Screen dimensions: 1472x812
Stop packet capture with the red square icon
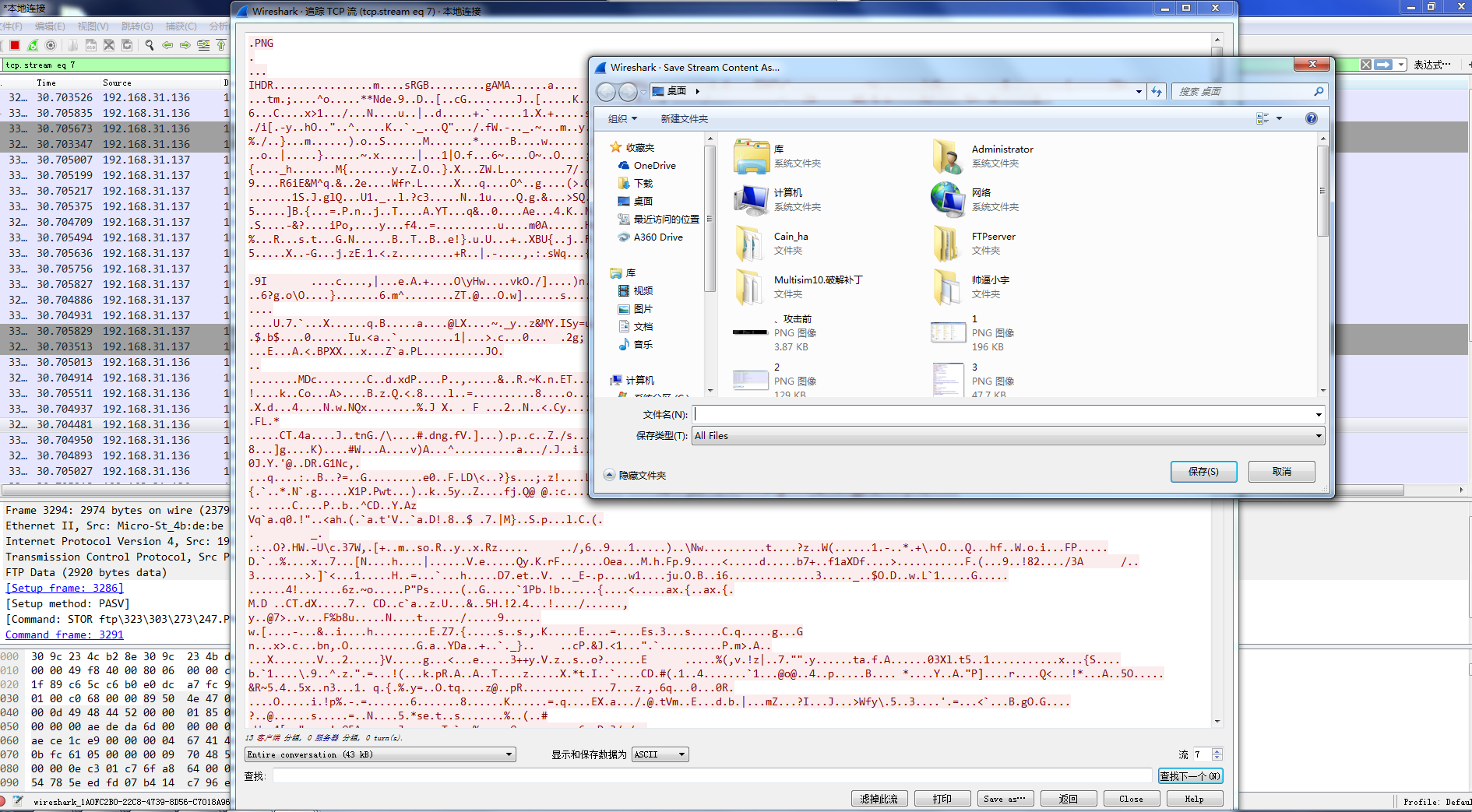point(14,45)
